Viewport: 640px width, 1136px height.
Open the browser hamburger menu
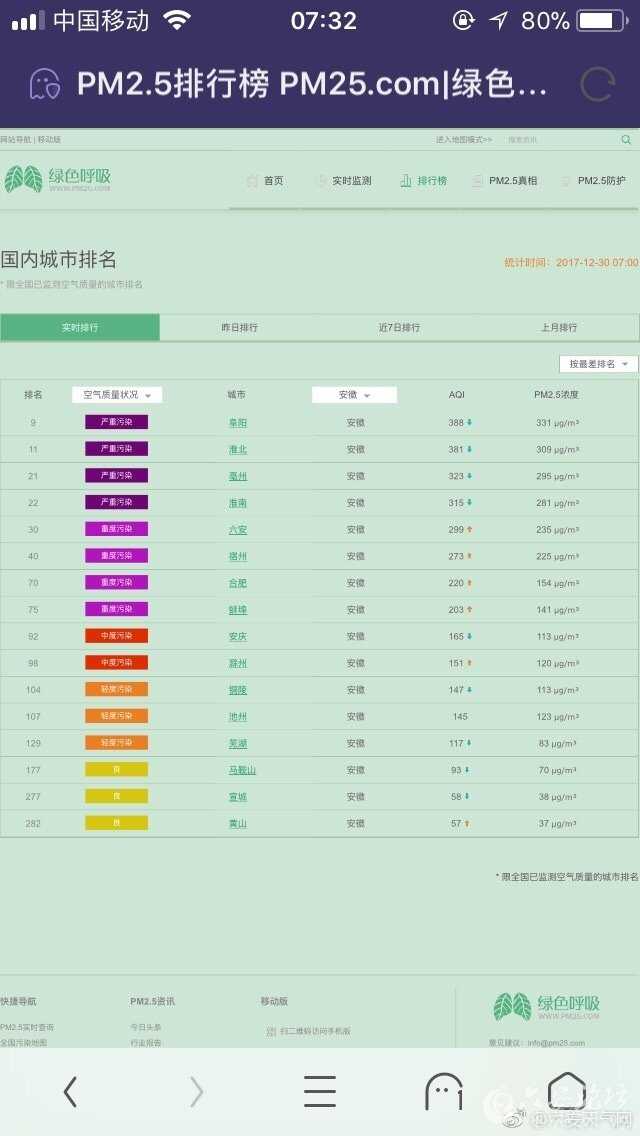tap(320, 1092)
